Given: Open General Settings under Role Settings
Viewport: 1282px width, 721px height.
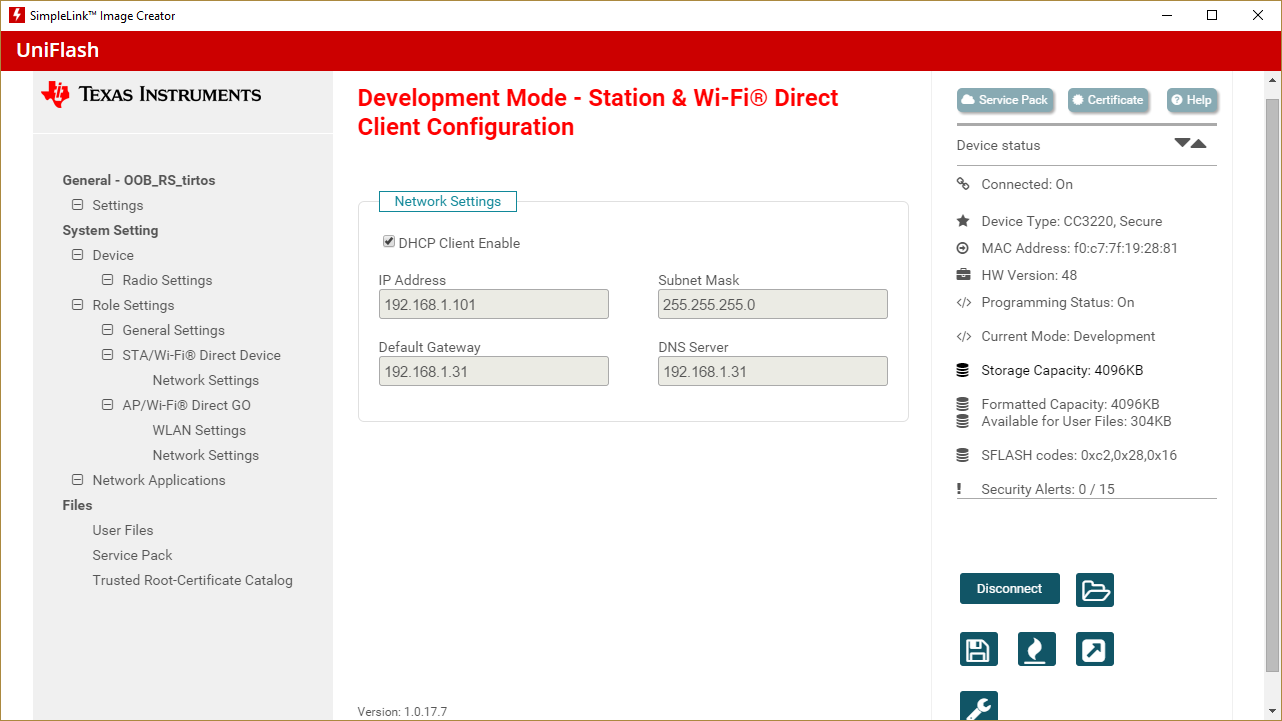Looking at the screenshot, I should pyautogui.click(x=173, y=330).
